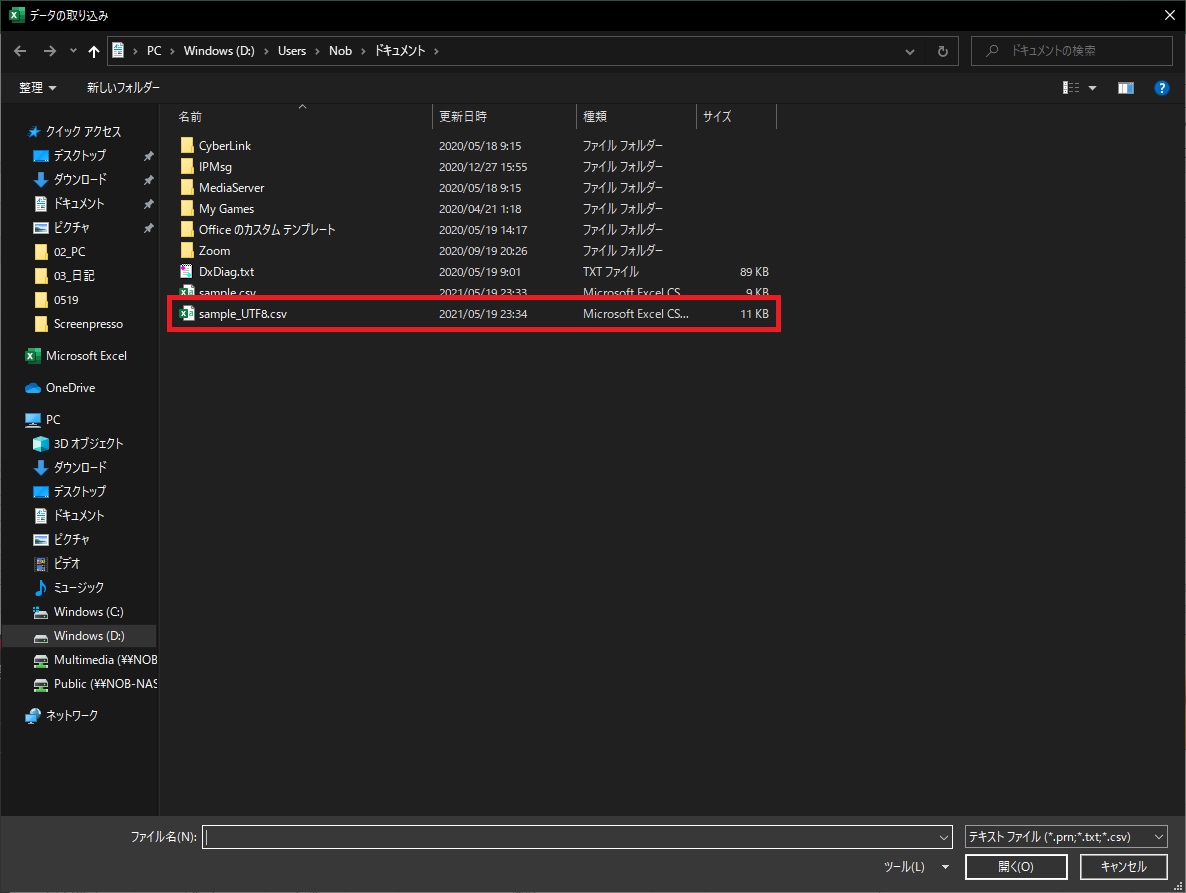The width and height of the screenshot is (1186, 893).
Task: Click the ドキュメントの検索 search box
Action: [x=1072, y=51]
